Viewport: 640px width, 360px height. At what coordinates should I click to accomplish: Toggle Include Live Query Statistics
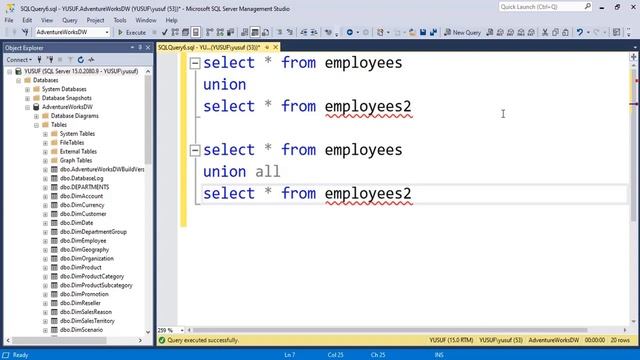point(220,32)
